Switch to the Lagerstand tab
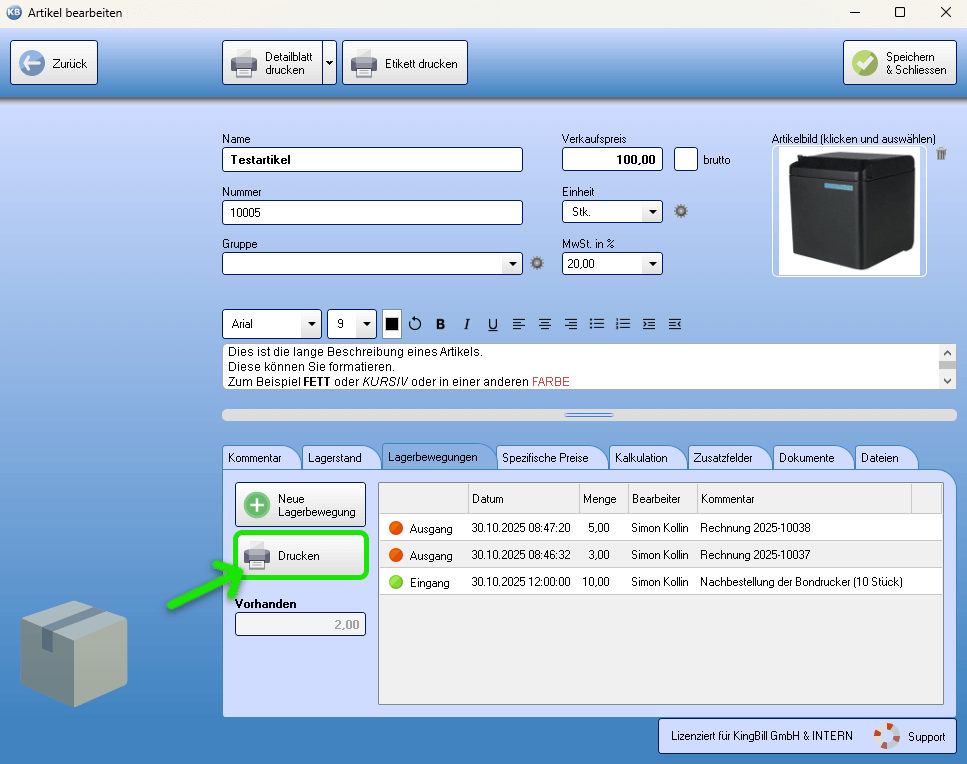The width and height of the screenshot is (967, 764). tap(334, 458)
